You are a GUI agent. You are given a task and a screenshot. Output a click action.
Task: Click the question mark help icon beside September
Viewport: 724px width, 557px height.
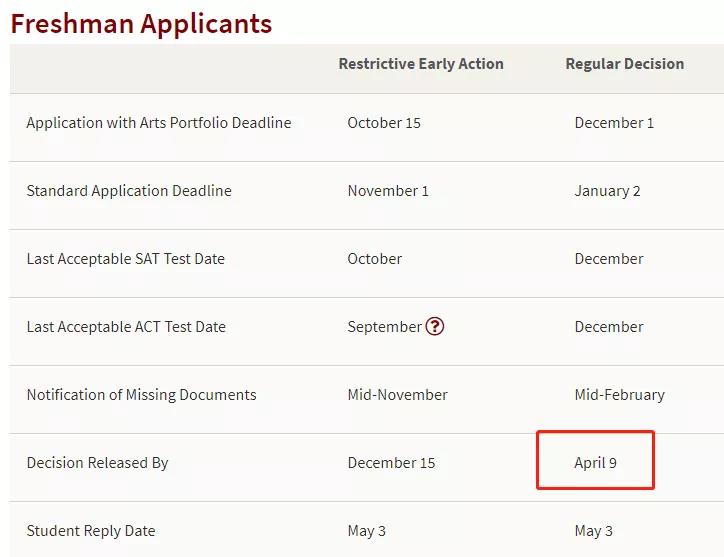pyautogui.click(x=434, y=326)
